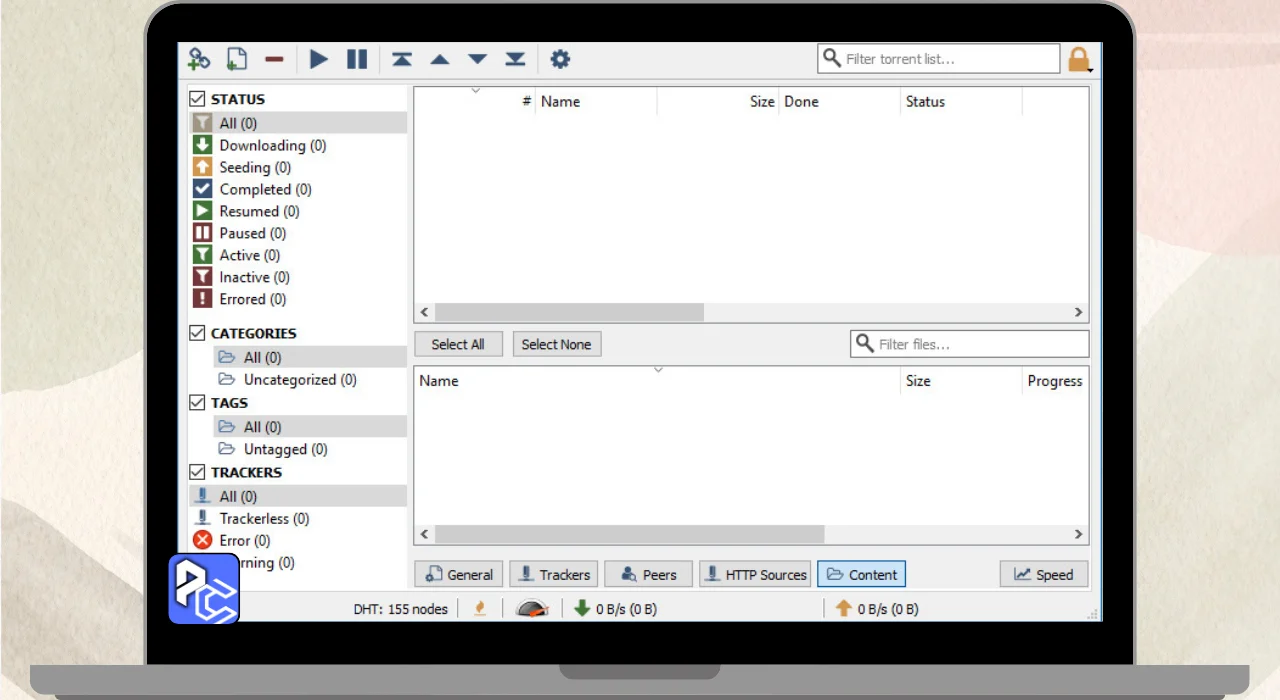Image resolution: width=1280 pixels, height=700 pixels.
Task: Move torrent to bottom of queue
Action: click(515, 59)
